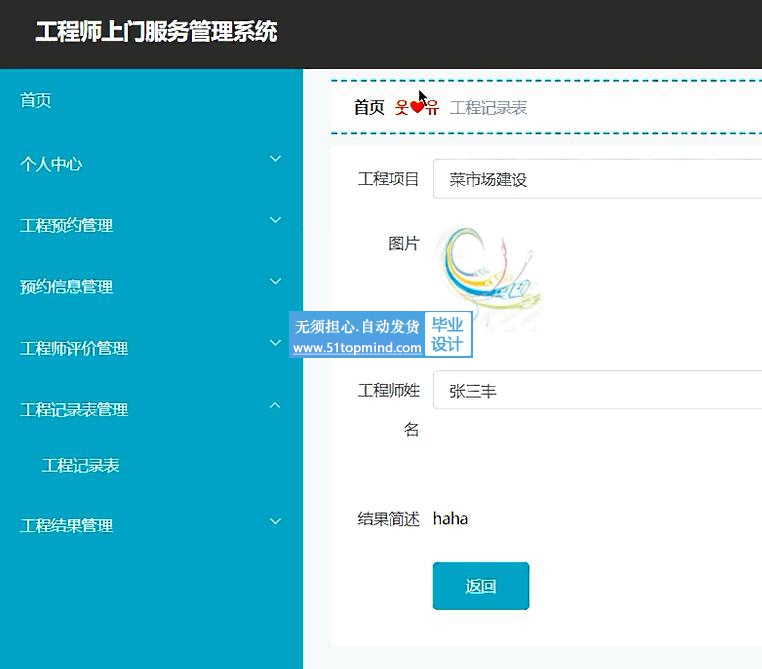Click the 首页 breadcrumb link
Image resolution: width=762 pixels, height=669 pixels.
click(369, 107)
